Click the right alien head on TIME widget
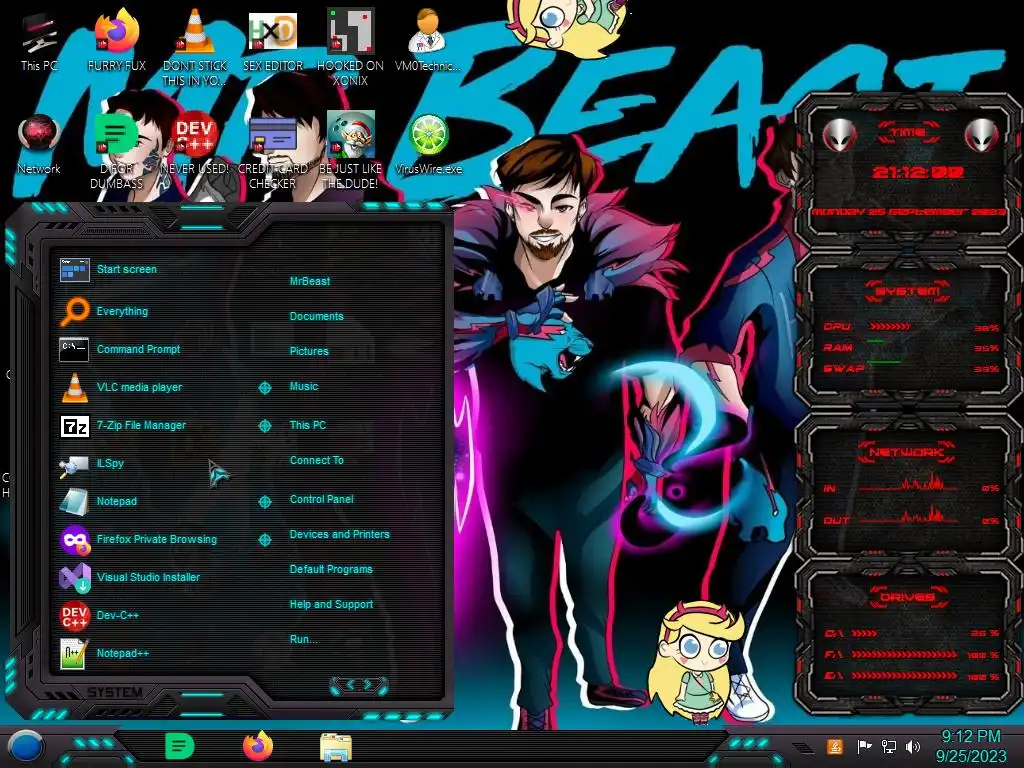Image resolution: width=1024 pixels, height=768 pixels. pyautogui.click(x=981, y=135)
